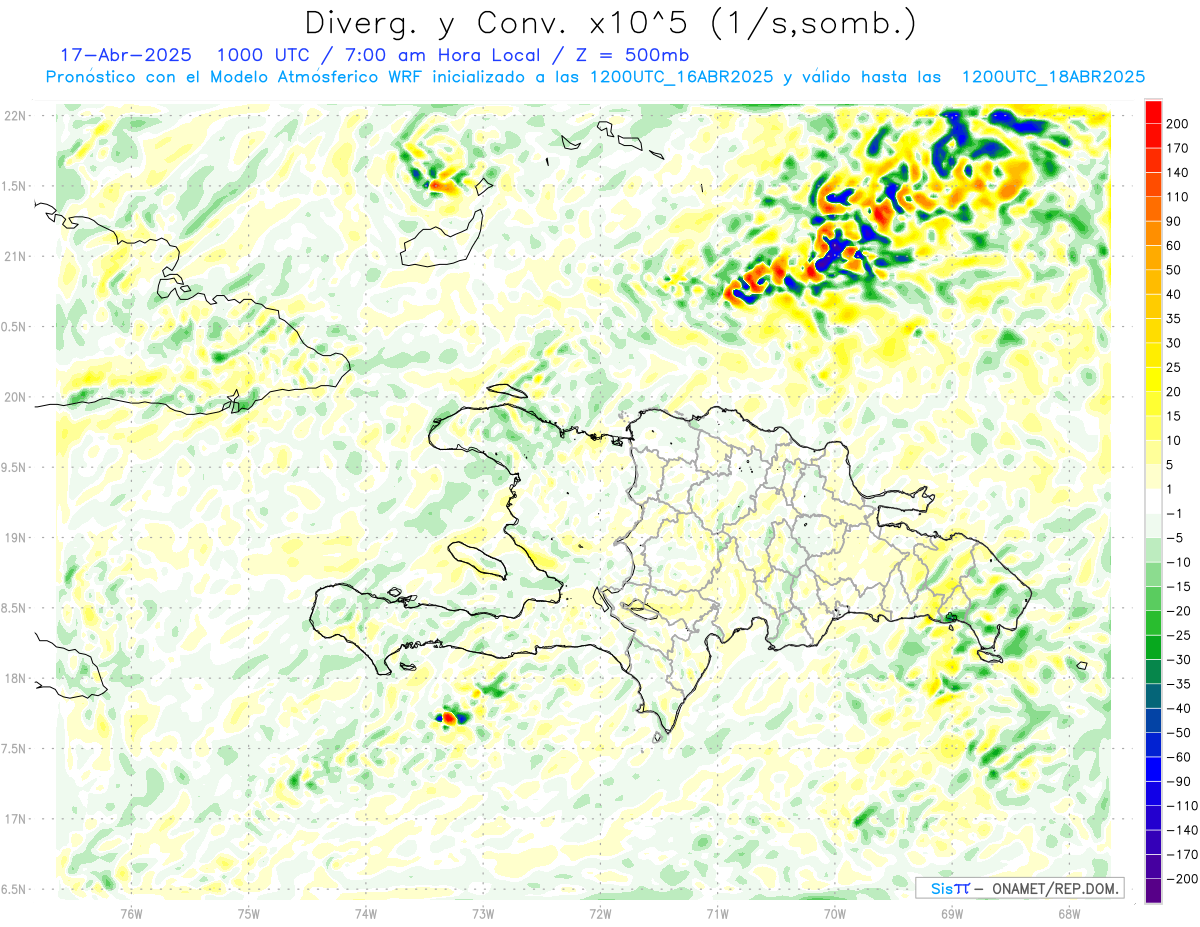
Task: Click the '19N' latitude label
Action: (14, 538)
